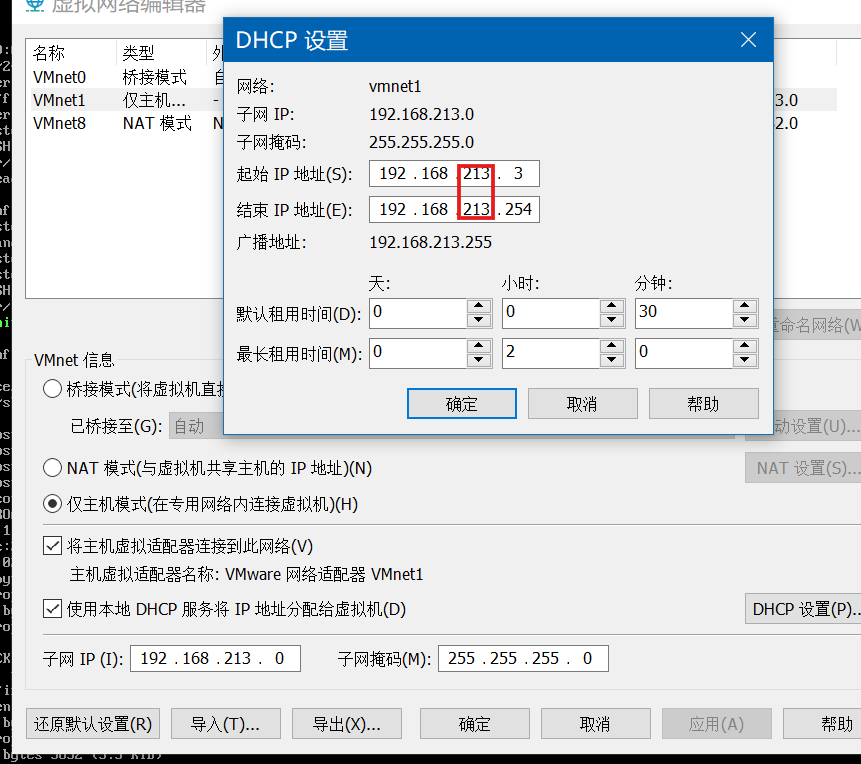Select the VMnet8 row in network list
The height and width of the screenshot is (764, 861).
(x=60, y=123)
